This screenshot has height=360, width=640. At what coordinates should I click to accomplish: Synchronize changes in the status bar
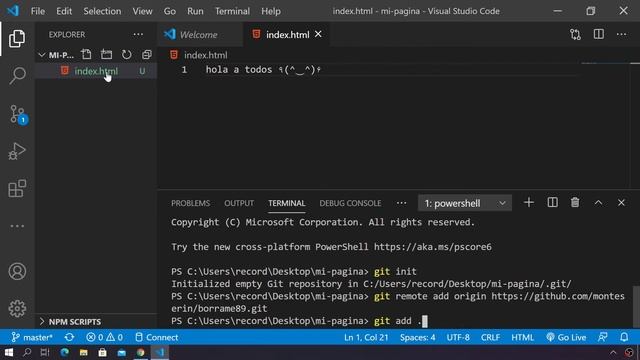point(69,338)
